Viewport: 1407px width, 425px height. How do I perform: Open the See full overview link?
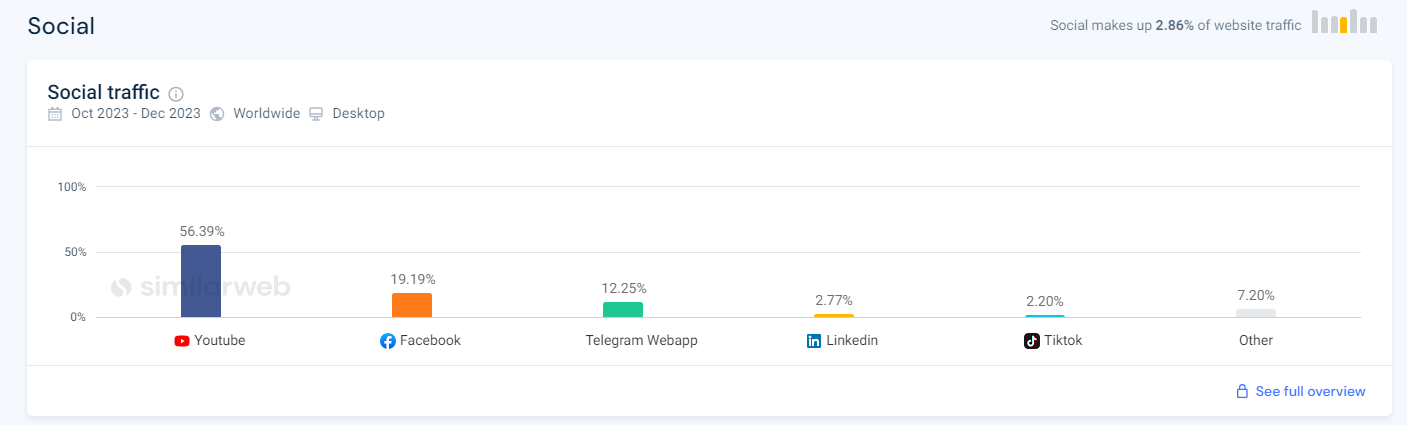click(x=1310, y=391)
